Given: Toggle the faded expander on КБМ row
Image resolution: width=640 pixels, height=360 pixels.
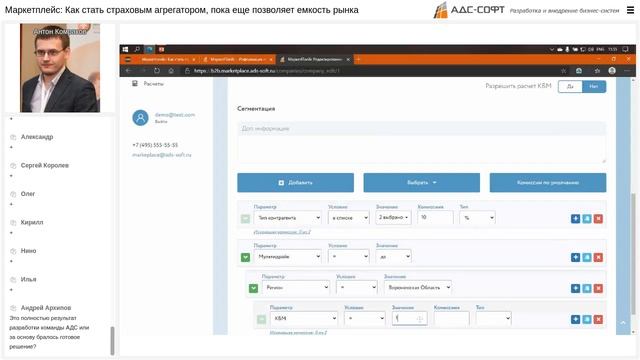Looking at the screenshot, I should tap(262, 319).
